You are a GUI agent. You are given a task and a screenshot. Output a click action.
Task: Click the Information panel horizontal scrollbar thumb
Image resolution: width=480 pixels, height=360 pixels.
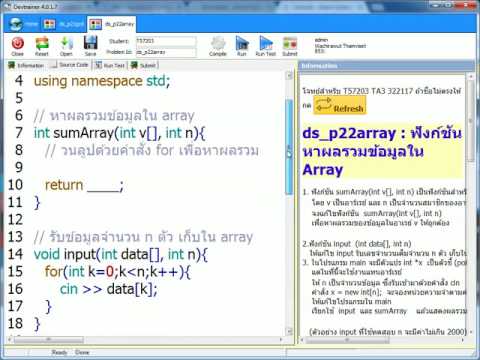347,340
